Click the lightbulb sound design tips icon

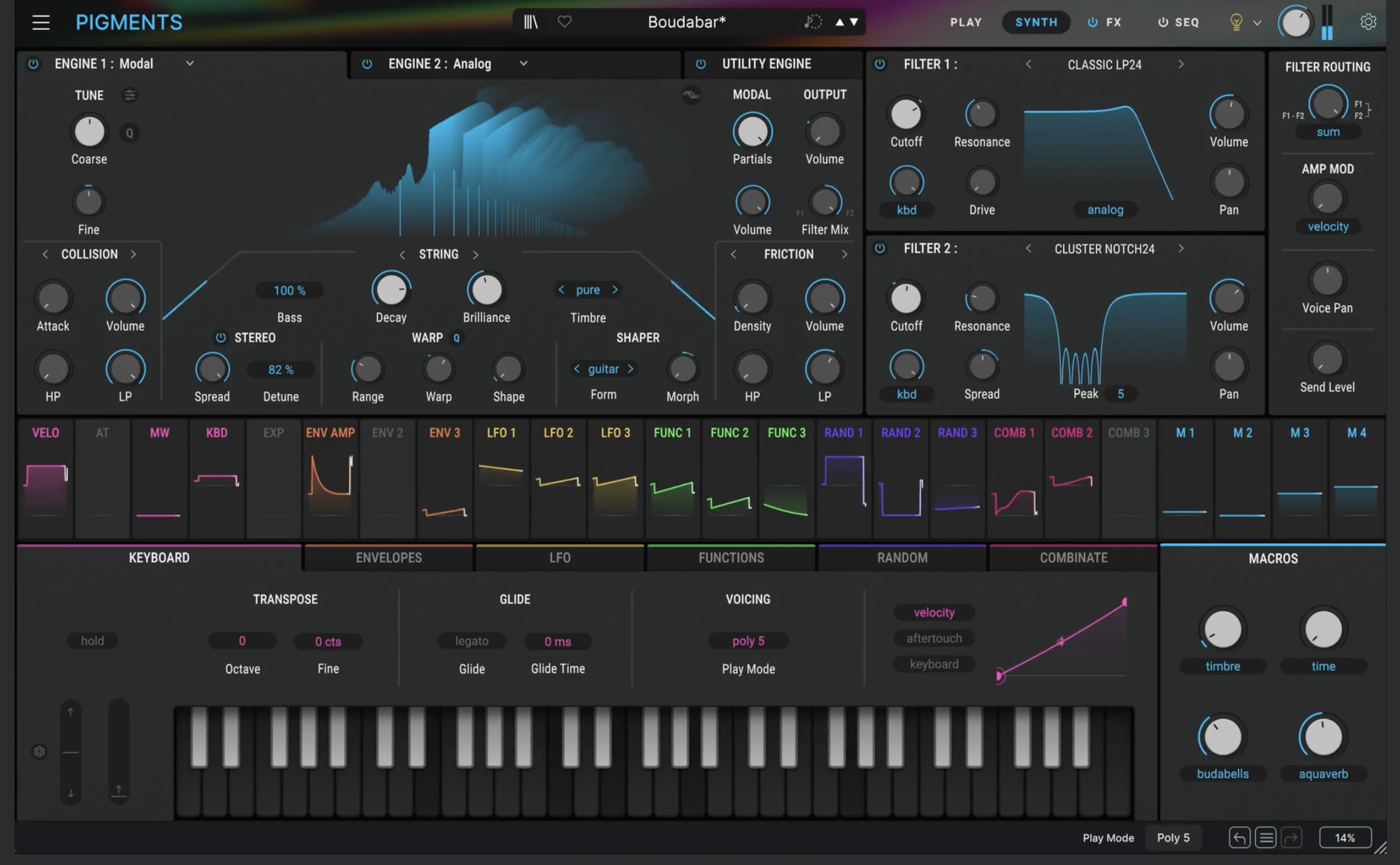(1236, 22)
